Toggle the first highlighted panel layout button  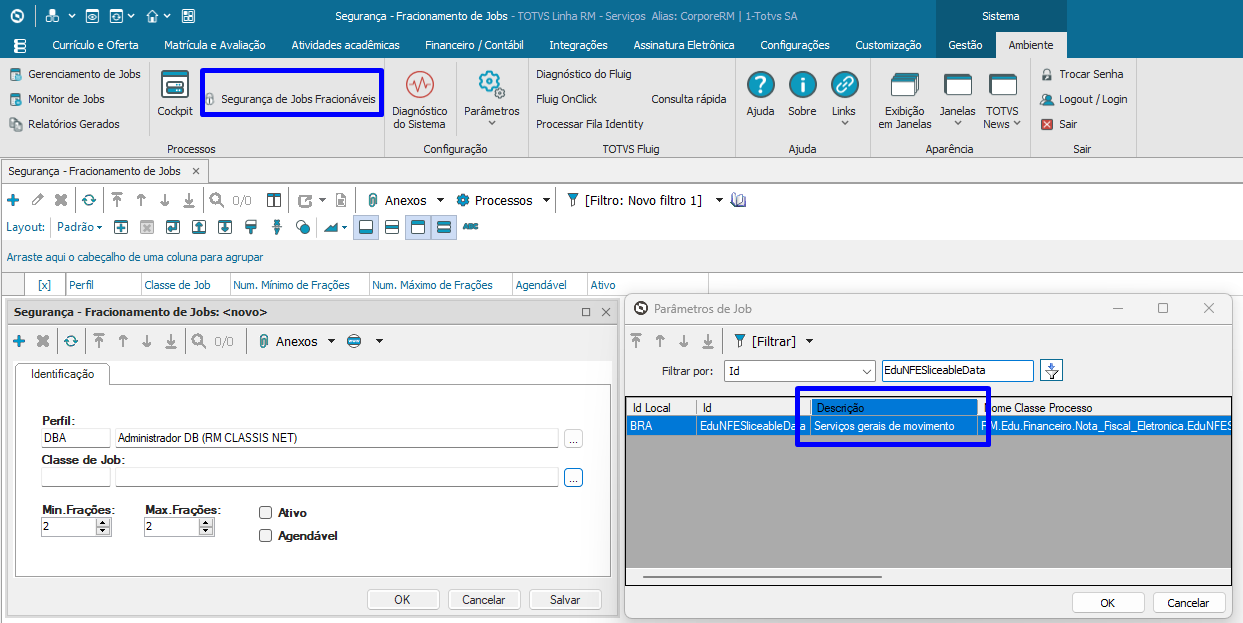pos(366,227)
